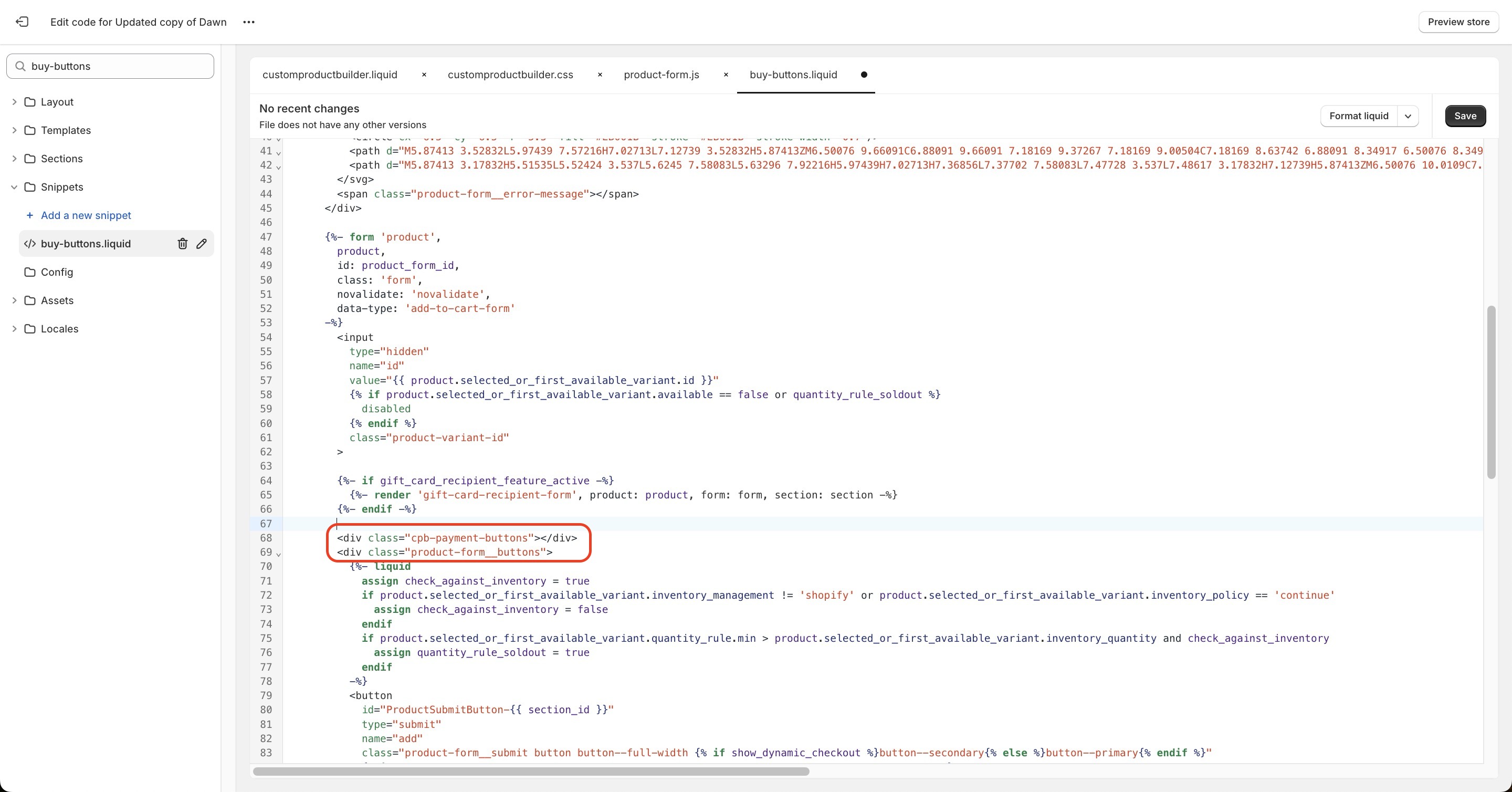Click the vertical editor scrollbar thumb
1512x792 pixels.
(x=1491, y=392)
